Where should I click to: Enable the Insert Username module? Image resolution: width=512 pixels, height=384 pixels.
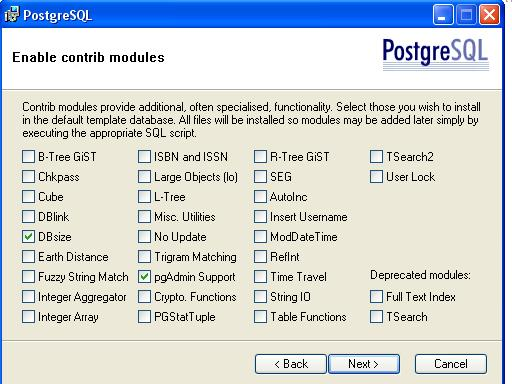pyautogui.click(x=260, y=217)
